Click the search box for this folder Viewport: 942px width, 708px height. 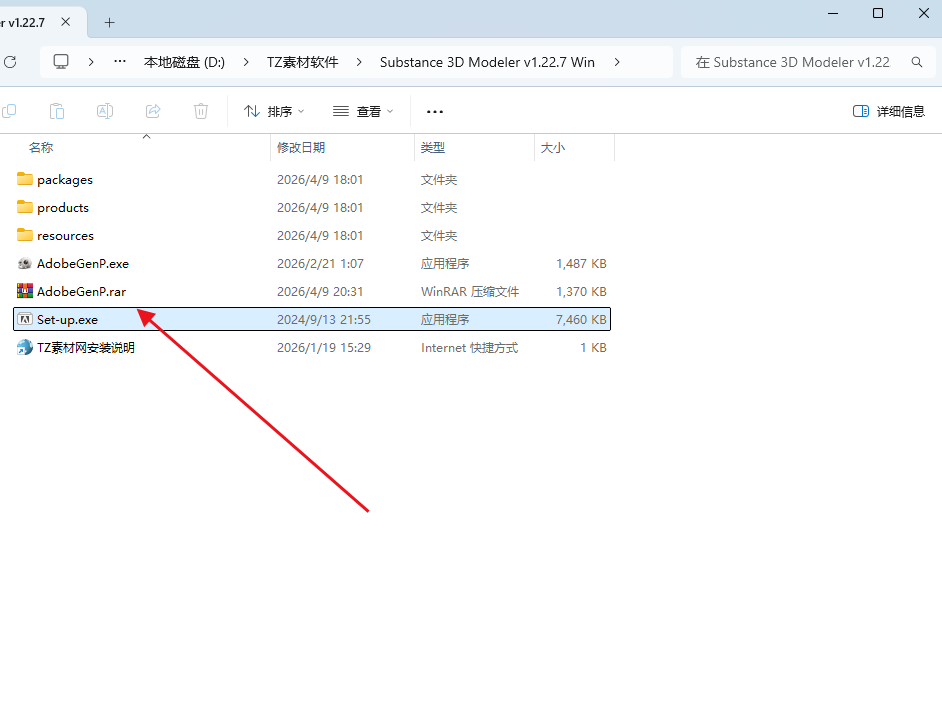(x=808, y=62)
